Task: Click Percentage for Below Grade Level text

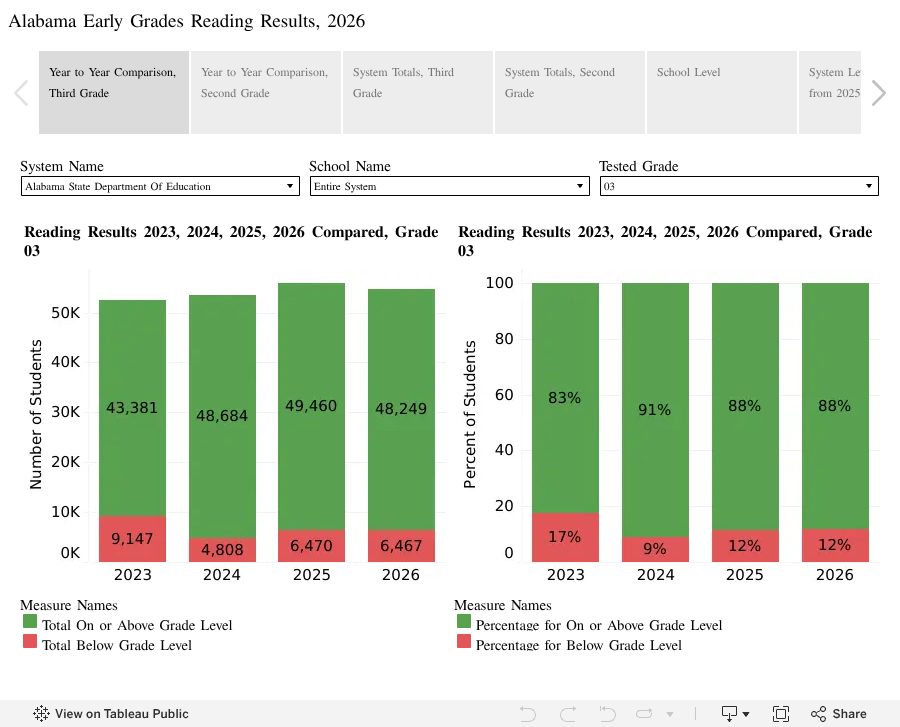Action: [x=579, y=645]
